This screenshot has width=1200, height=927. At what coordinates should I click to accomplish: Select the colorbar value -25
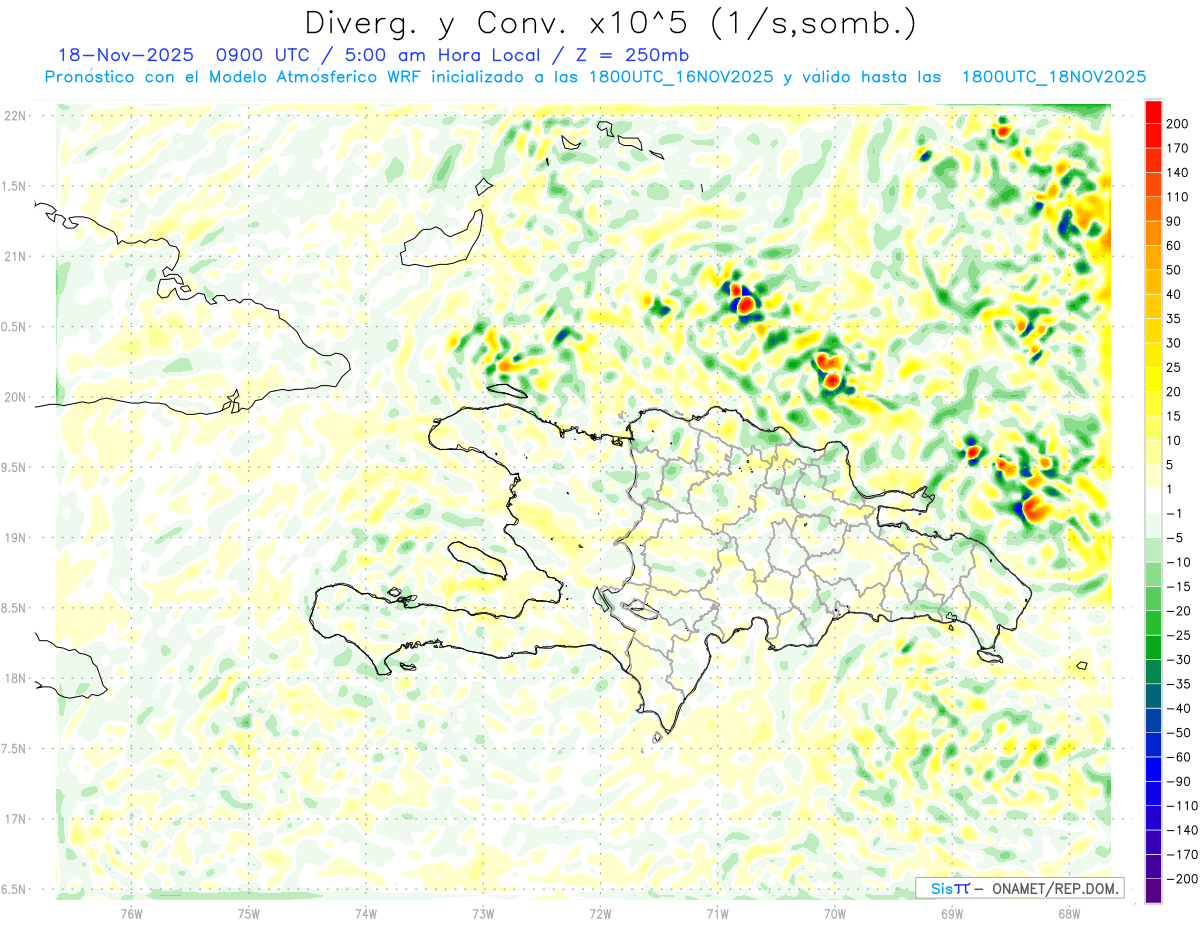tap(1179, 636)
